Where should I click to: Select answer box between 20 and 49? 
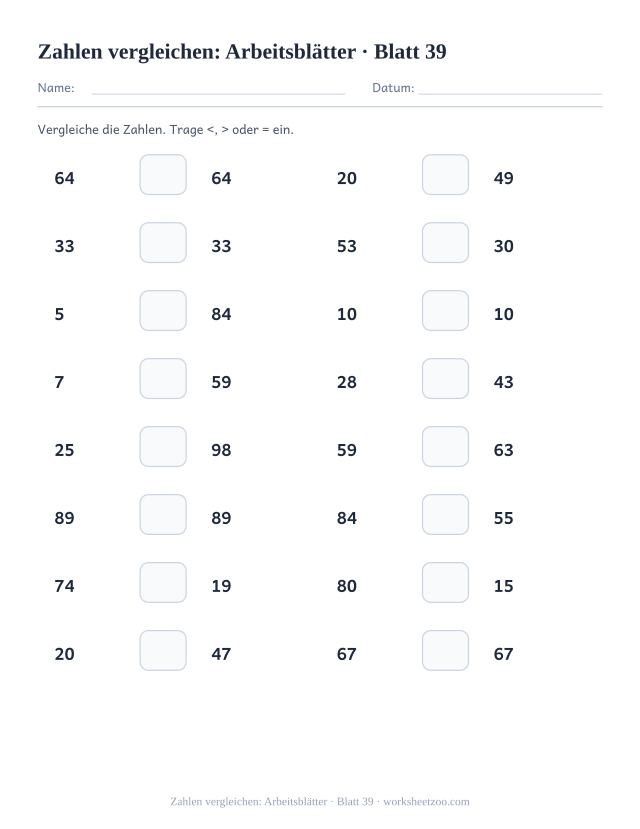[x=446, y=174]
